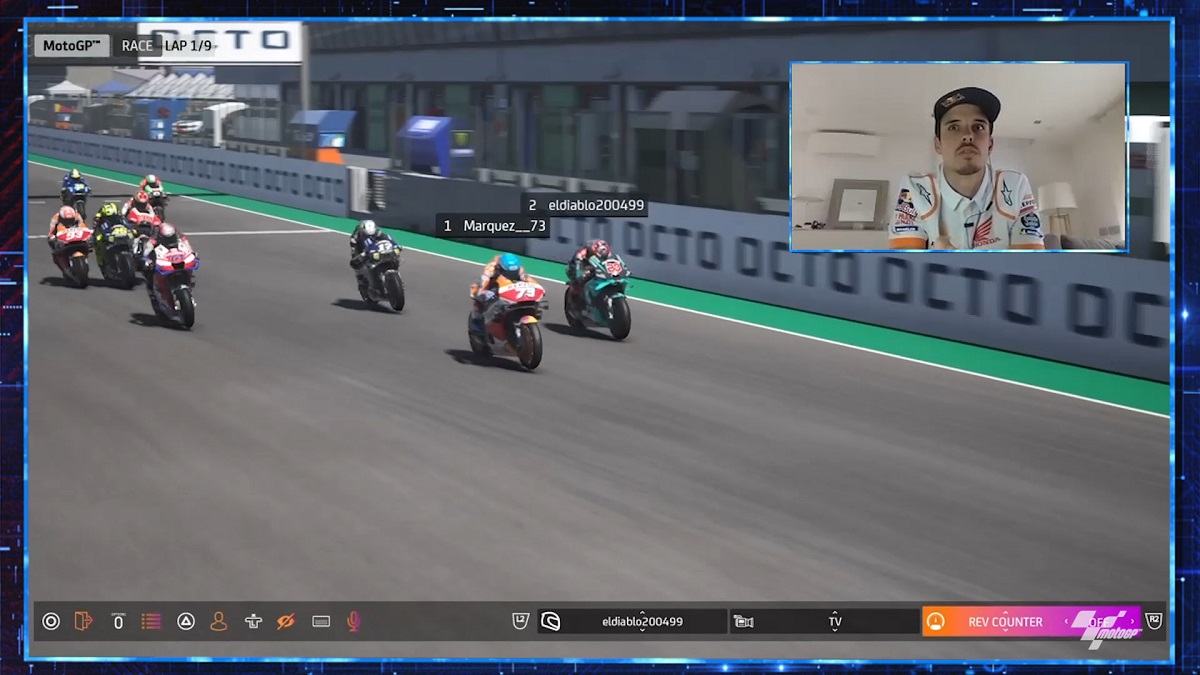1200x675 pixels.
Task: Click the helmet icon beside rider name
Action: coord(550,621)
